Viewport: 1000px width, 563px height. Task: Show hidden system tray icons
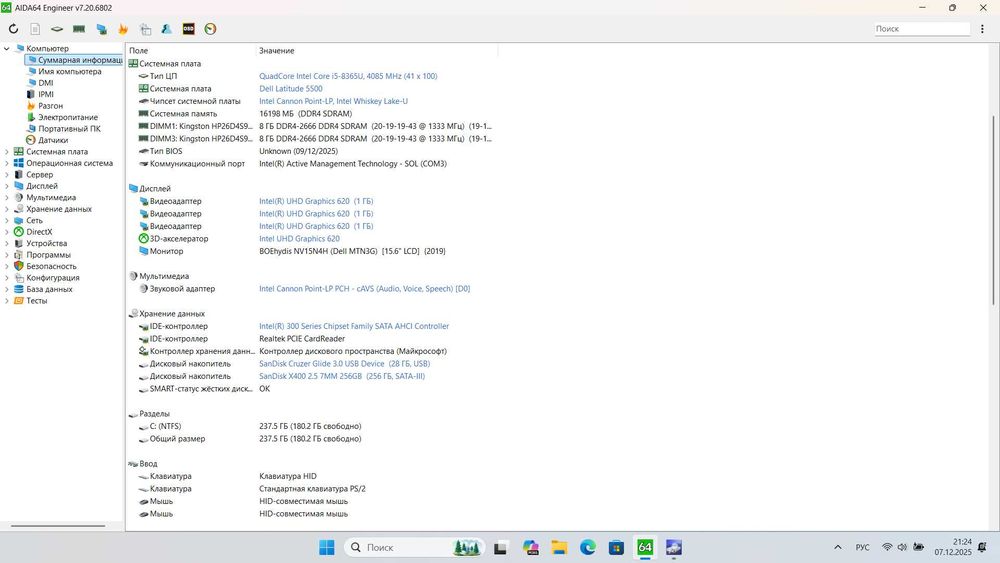pos(838,548)
